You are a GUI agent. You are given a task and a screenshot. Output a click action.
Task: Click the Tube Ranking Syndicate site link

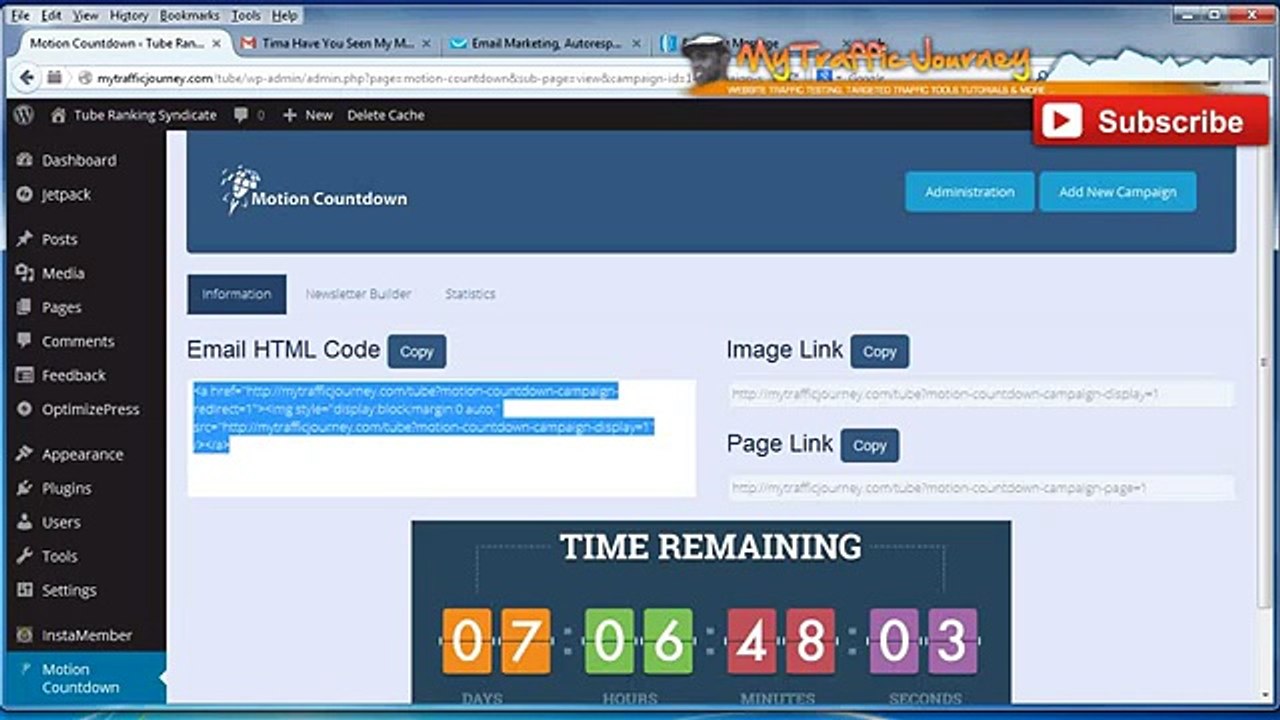(145, 115)
